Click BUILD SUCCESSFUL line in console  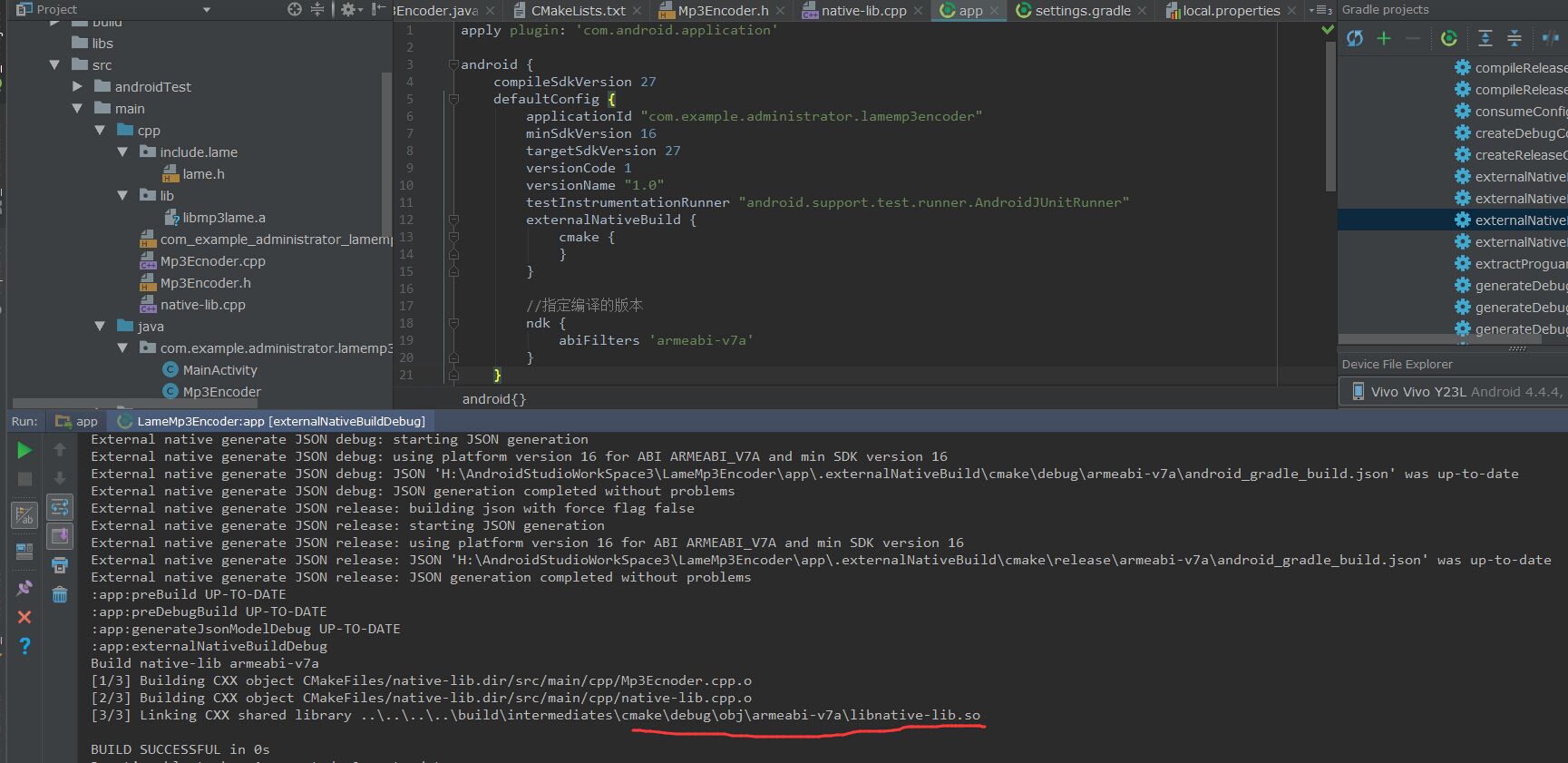[x=180, y=749]
